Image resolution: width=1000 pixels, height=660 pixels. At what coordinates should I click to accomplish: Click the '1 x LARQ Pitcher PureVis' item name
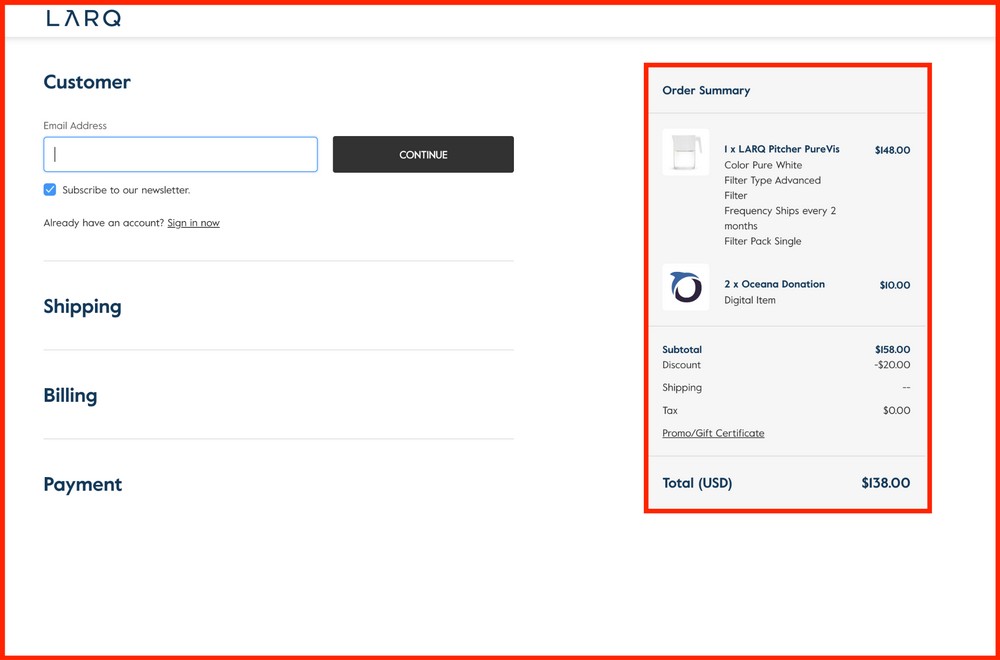point(781,149)
